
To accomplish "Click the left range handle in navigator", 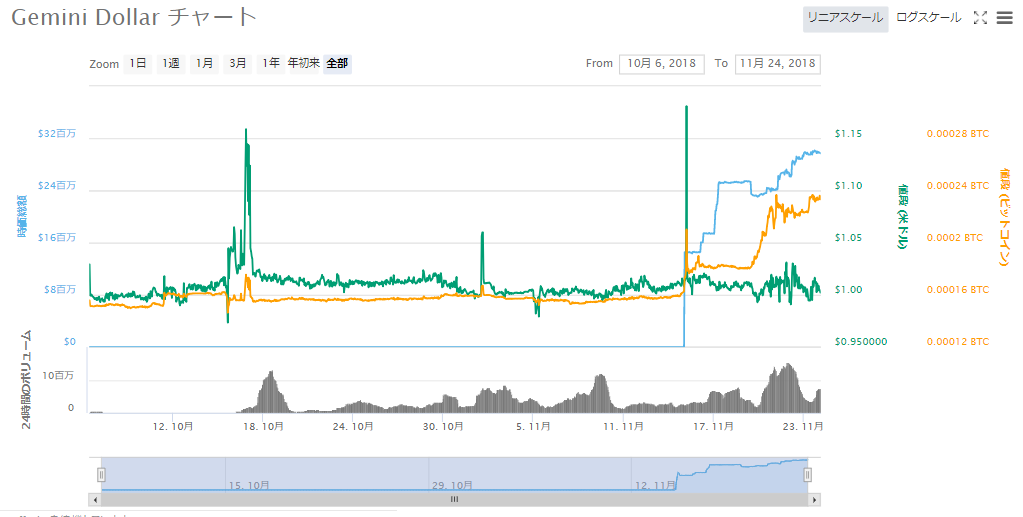I will [101, 474].
